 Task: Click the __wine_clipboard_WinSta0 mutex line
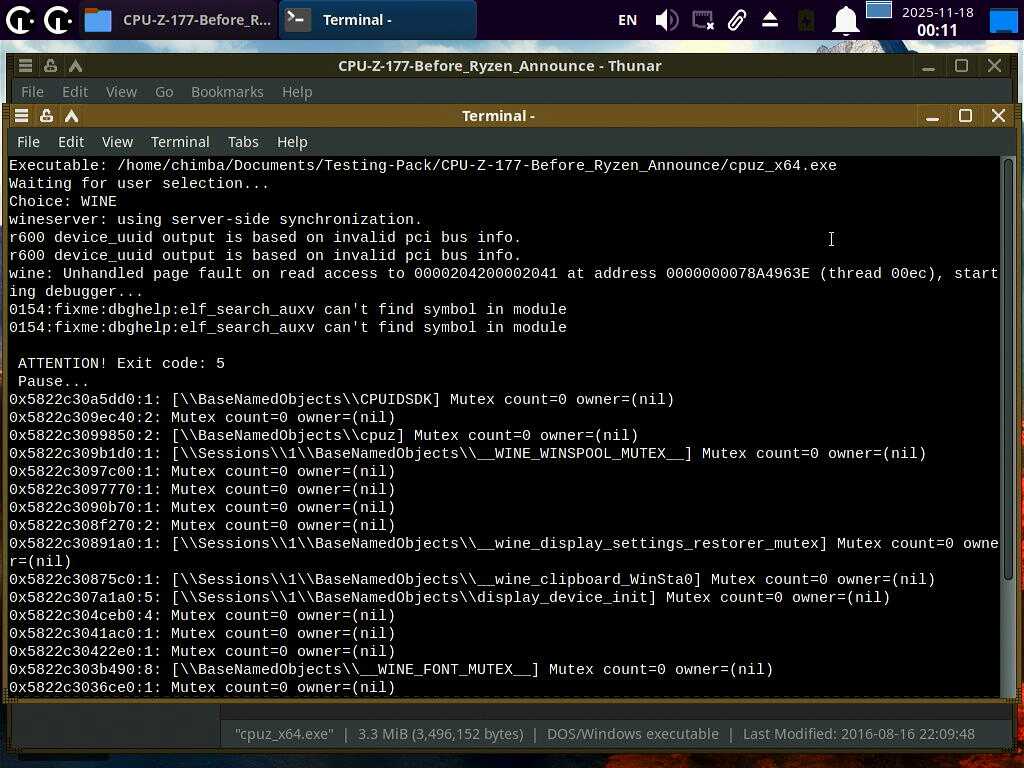click(472, 579)
